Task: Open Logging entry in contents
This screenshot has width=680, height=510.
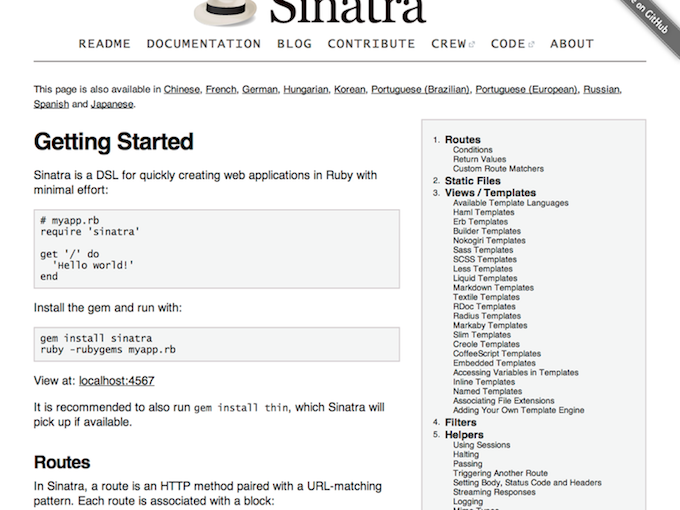Action: 468,502
